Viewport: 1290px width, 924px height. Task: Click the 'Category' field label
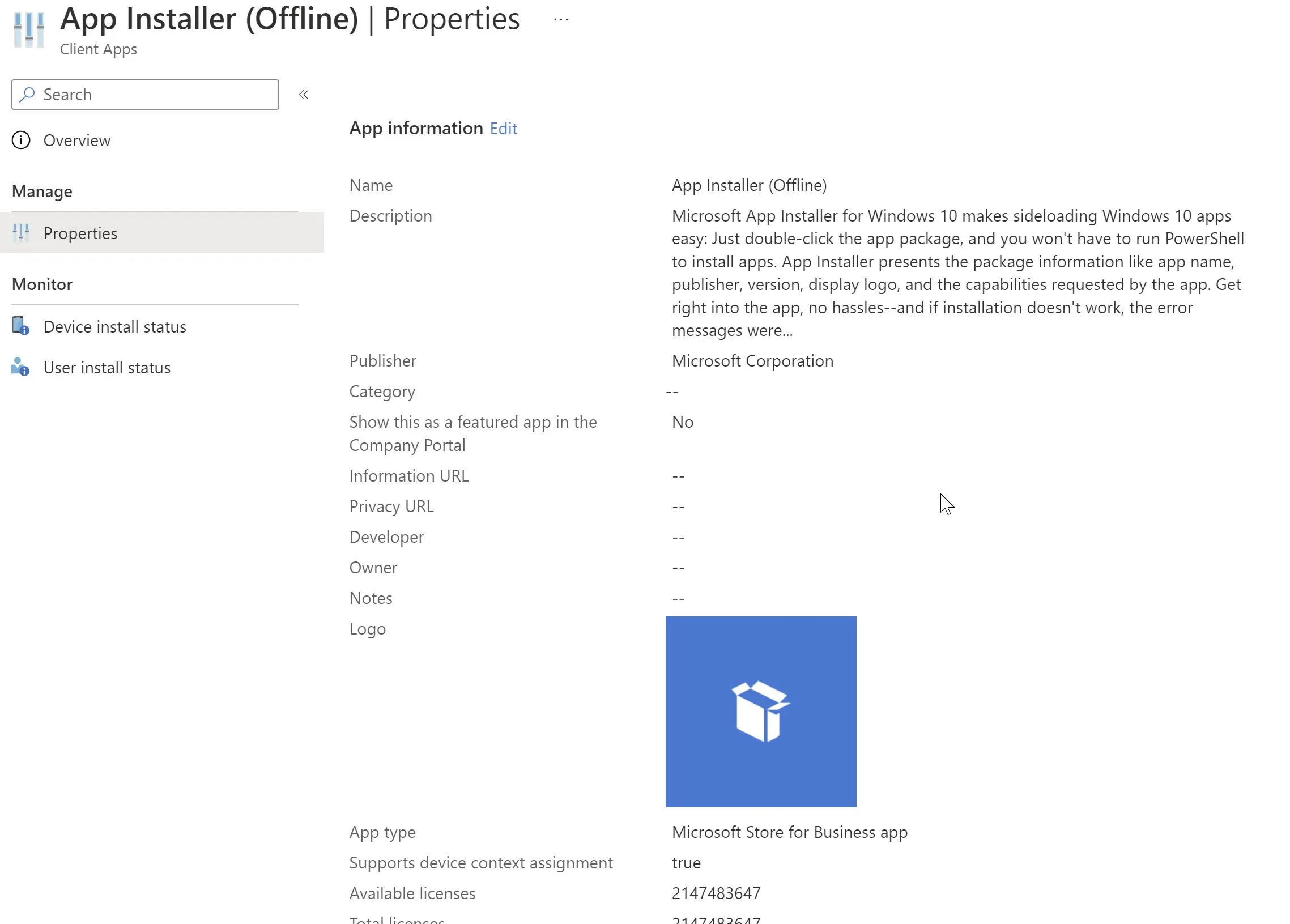(382, 392)
